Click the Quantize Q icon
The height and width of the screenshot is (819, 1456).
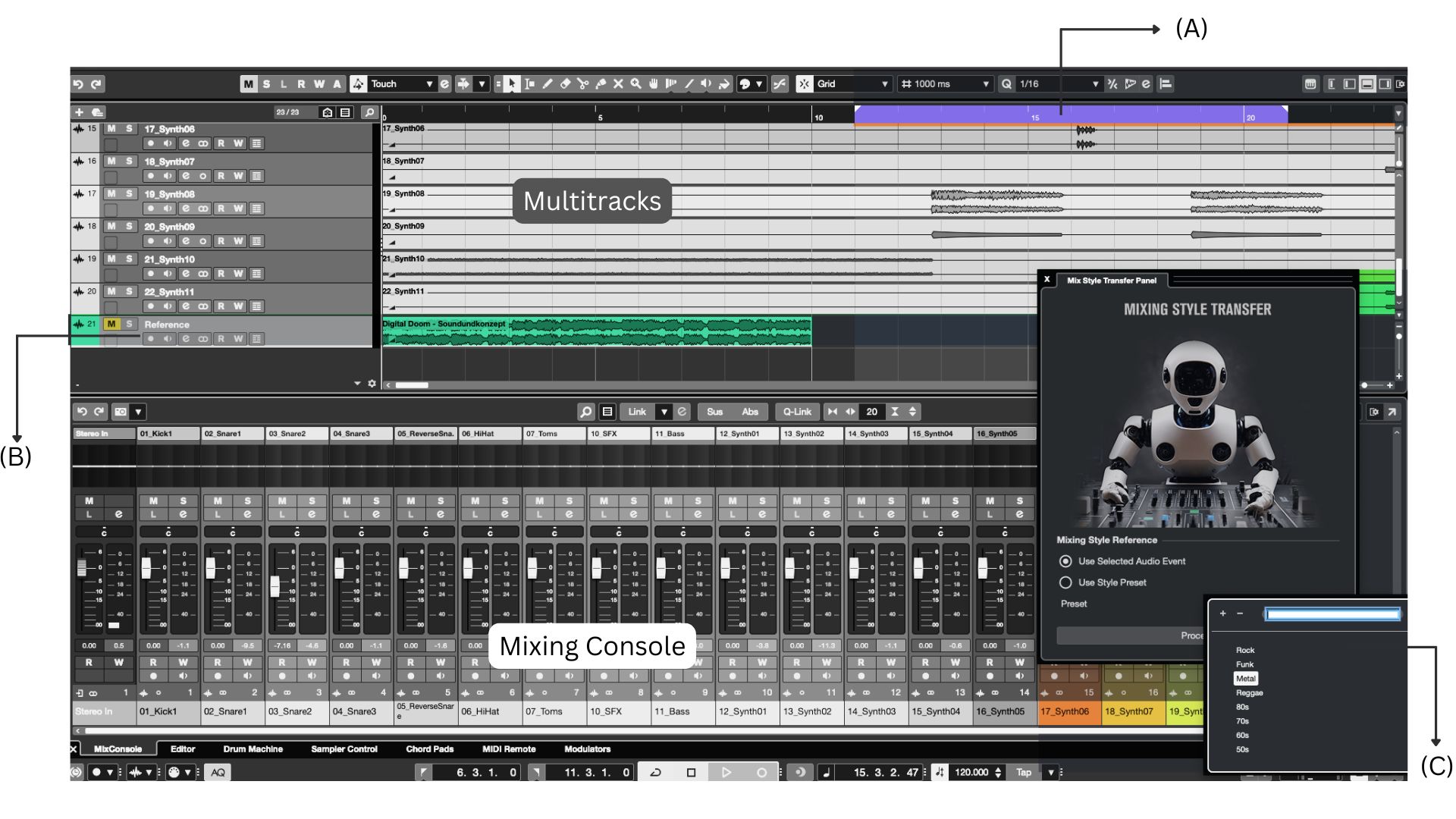(x=1006, y=84)
